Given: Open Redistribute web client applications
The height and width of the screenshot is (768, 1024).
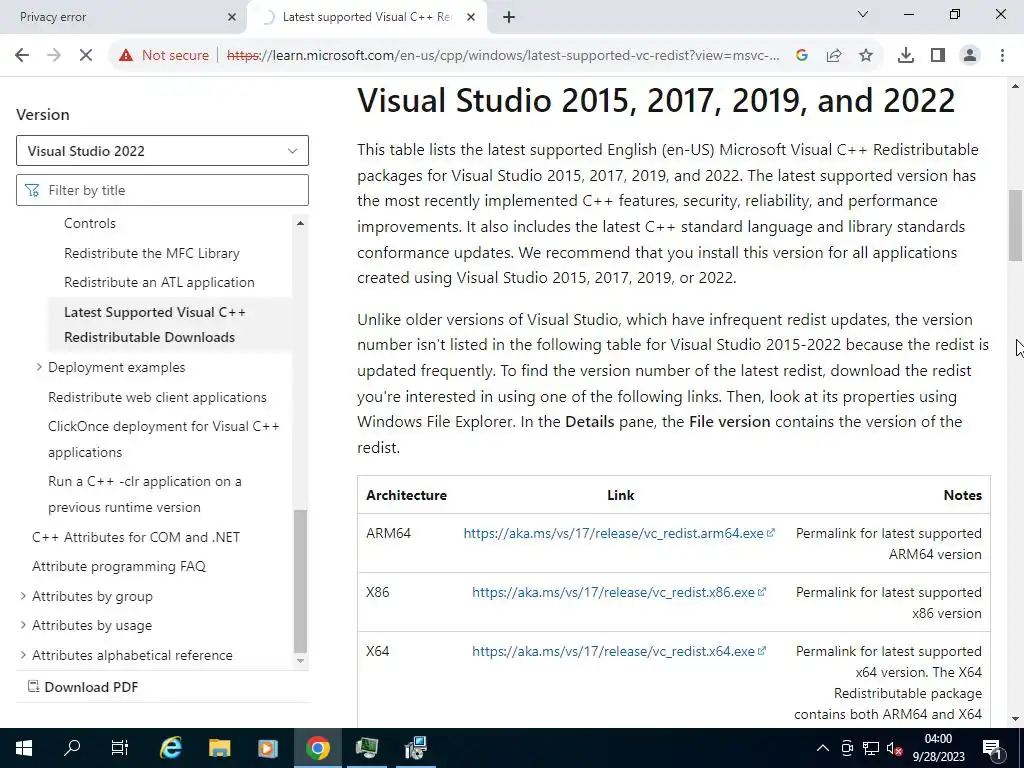Looking at the screenshot, I should pyautogui.click(x=157, y=397).
